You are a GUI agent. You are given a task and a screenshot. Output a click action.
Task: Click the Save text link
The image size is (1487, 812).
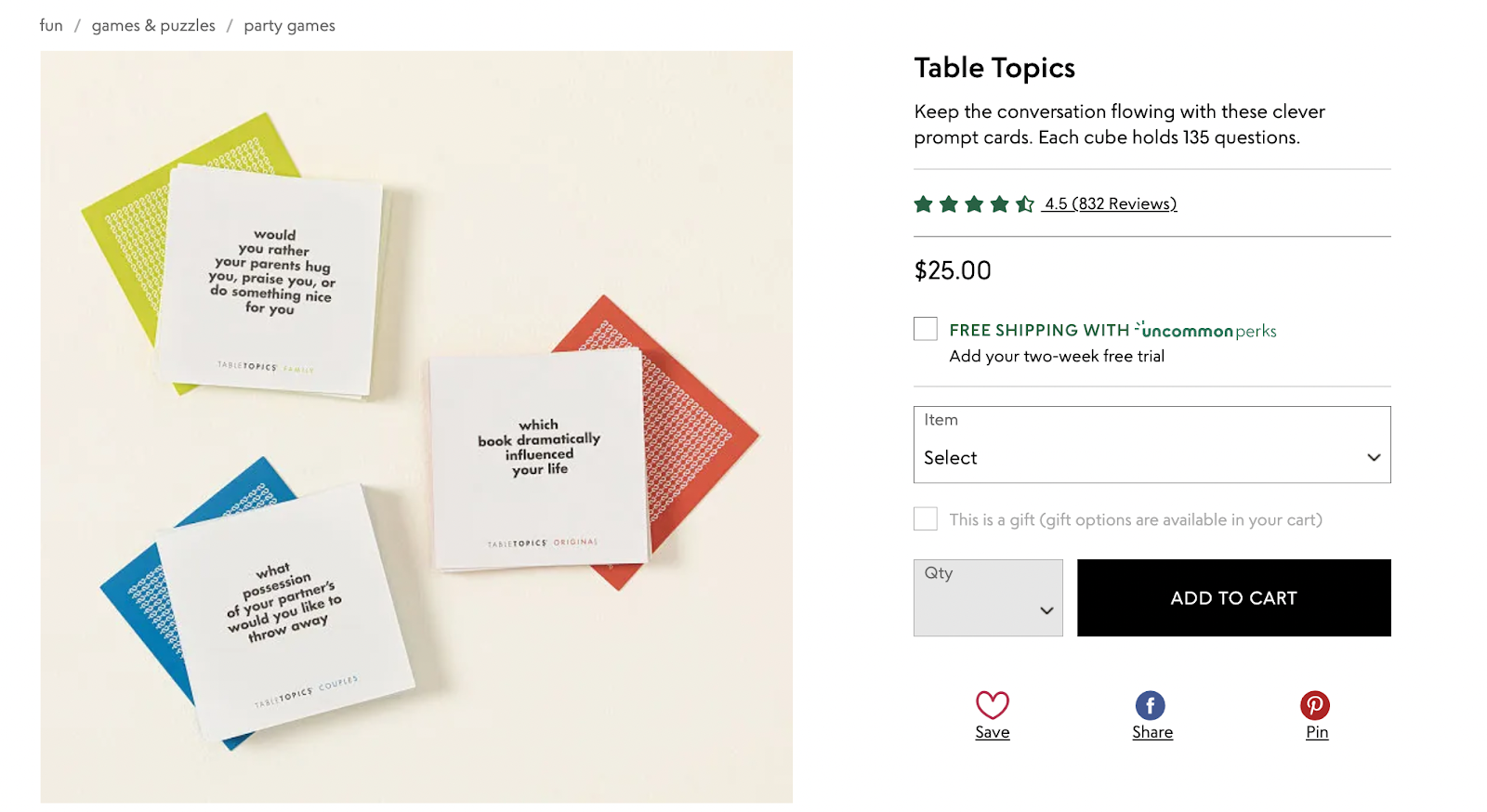coord(992,732)
